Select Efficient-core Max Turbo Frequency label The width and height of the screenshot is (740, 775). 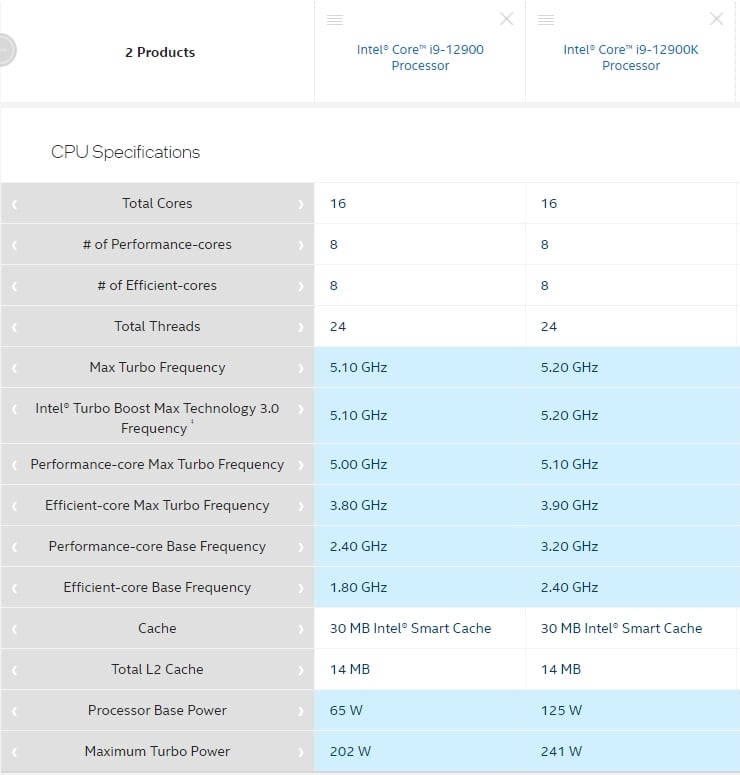[x=157, y=505]
